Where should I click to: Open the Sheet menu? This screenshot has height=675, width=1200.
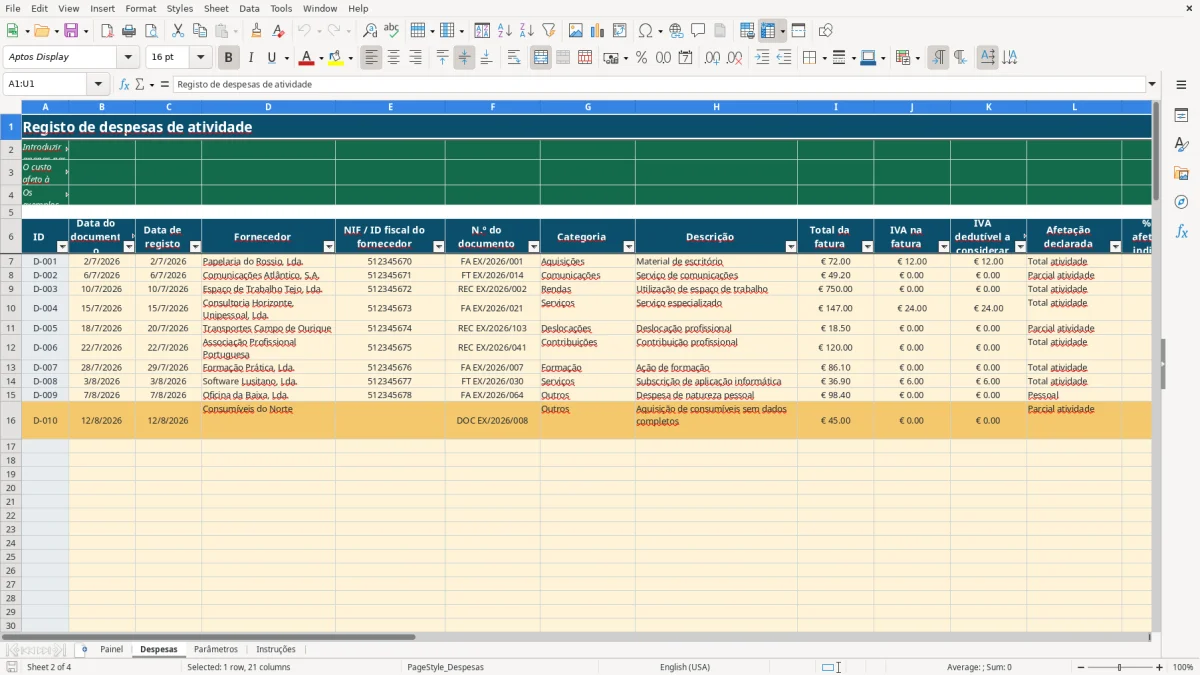pyautogui.click(x=216, y=8)
